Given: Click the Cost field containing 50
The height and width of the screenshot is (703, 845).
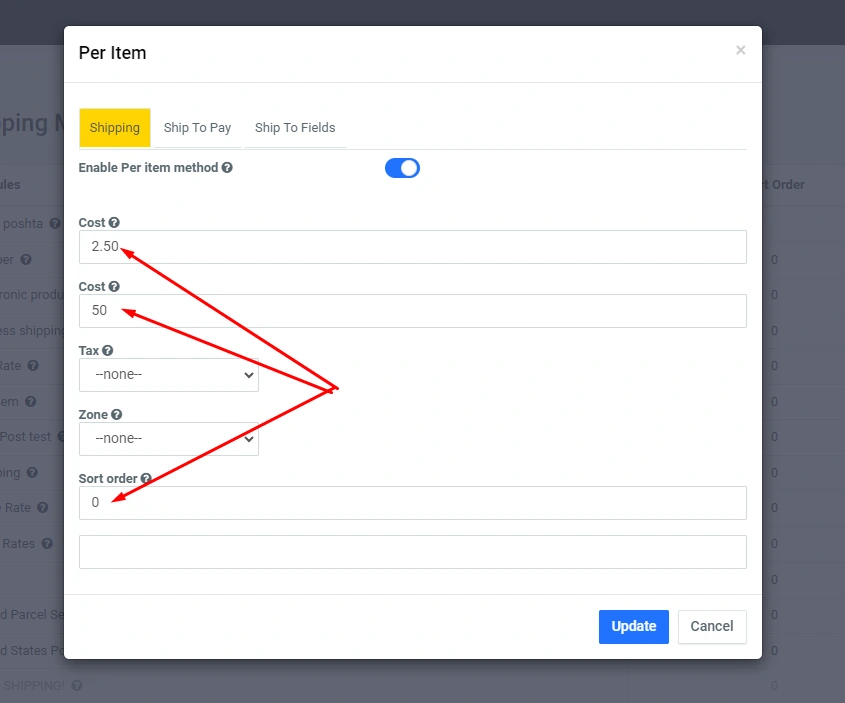Looking at the screenshot, I should [412, 311].
